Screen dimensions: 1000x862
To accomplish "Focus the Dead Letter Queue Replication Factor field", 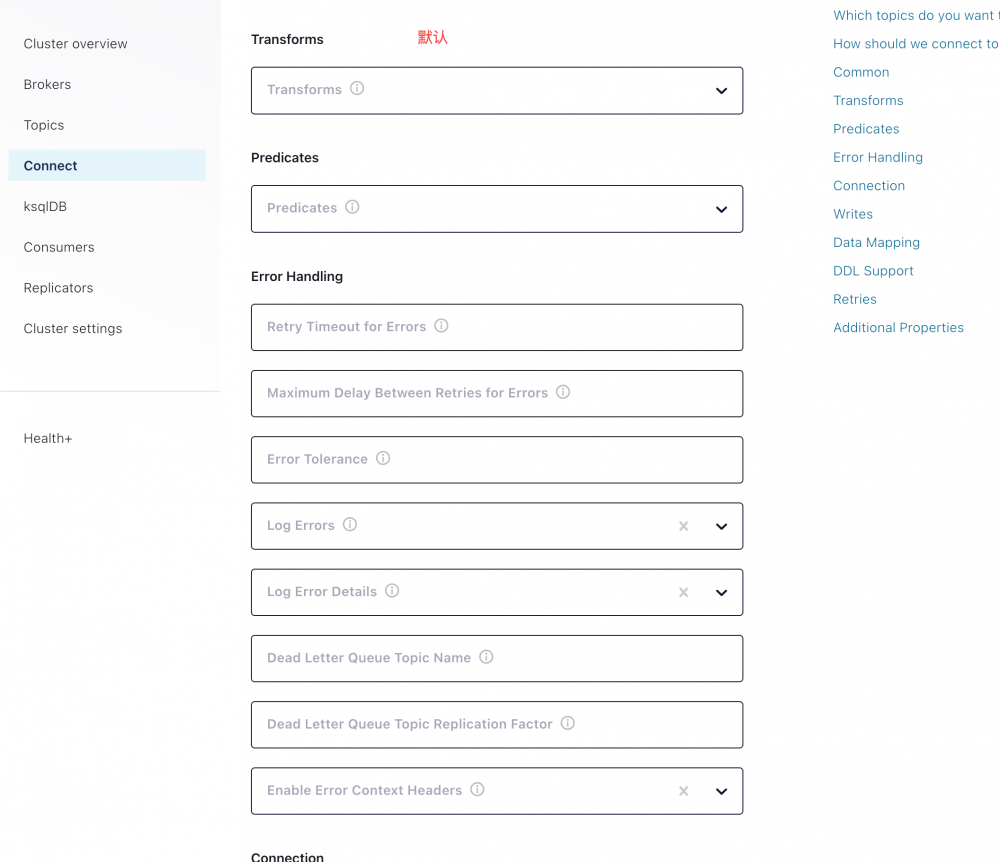I will click(x=497, y=724).
